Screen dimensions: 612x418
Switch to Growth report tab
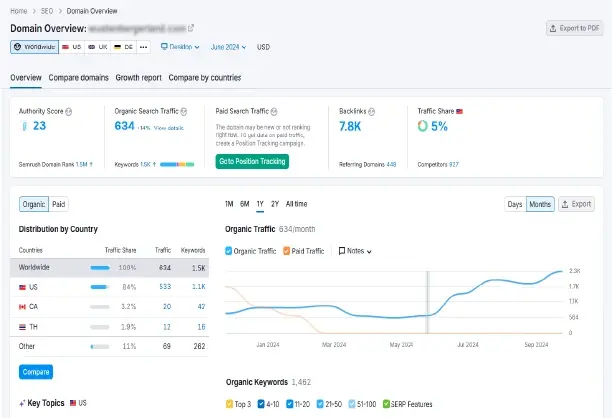139,78
